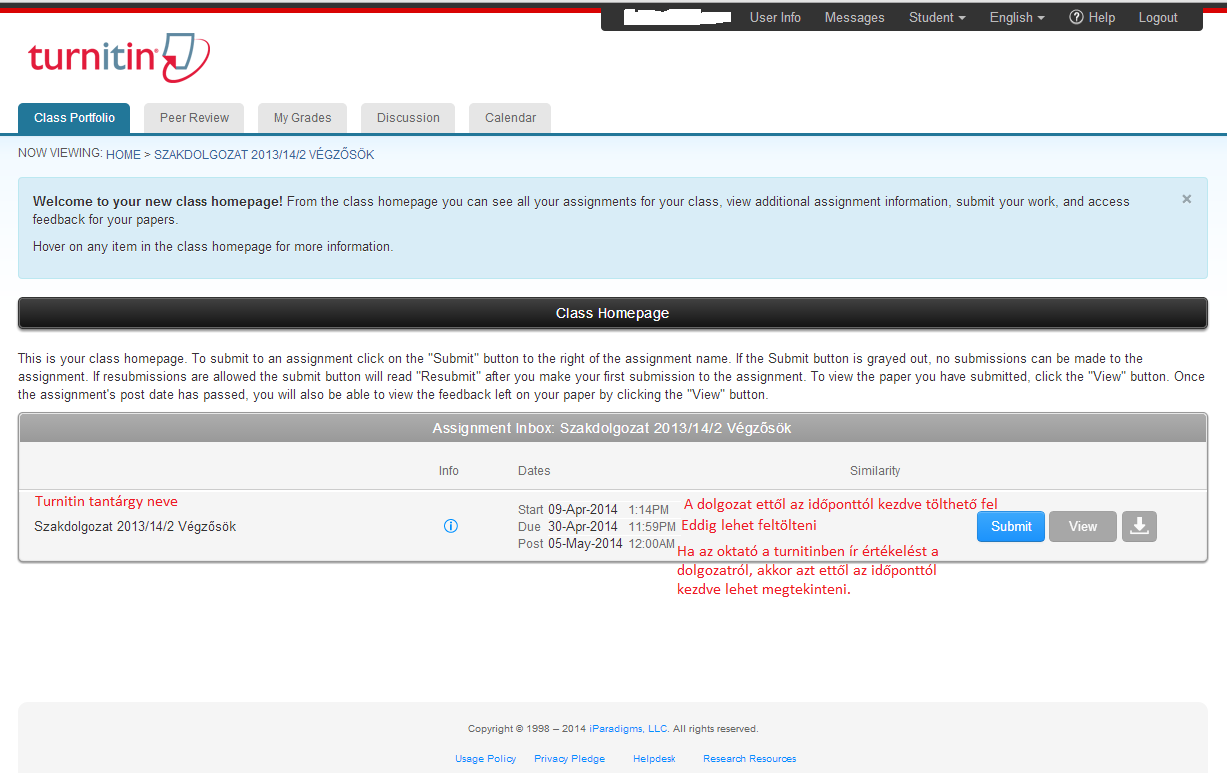Follow the HOME breadcrumb link

(123, 155)
